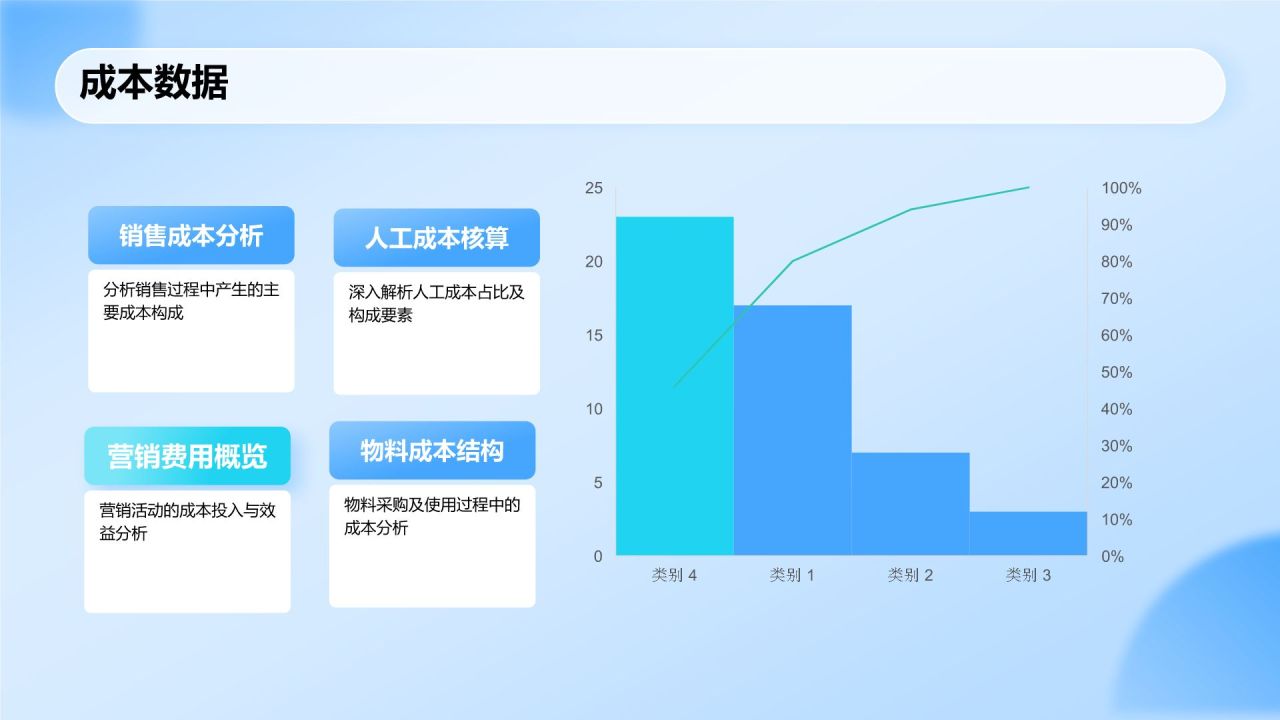Click the 类别 2 axis label
This screenshot has width=1280, height=720.
911,576
